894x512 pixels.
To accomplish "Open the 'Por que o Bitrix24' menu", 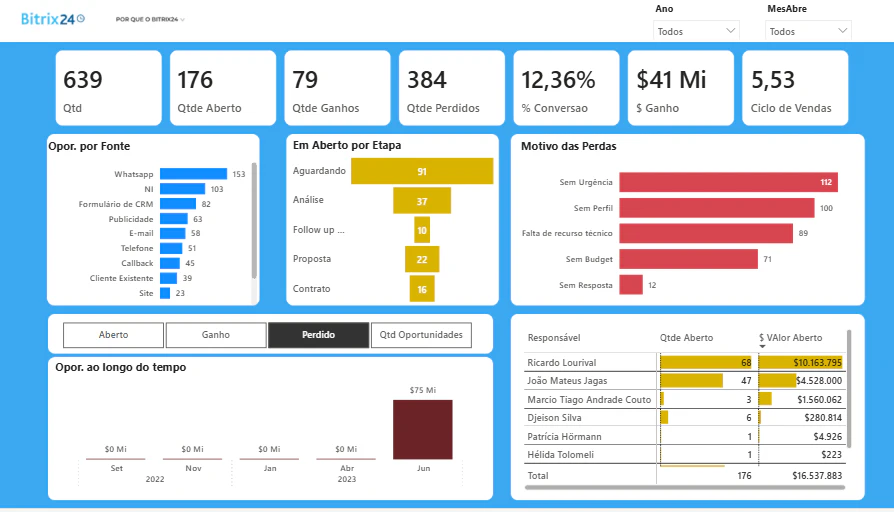I will (150, 19).
